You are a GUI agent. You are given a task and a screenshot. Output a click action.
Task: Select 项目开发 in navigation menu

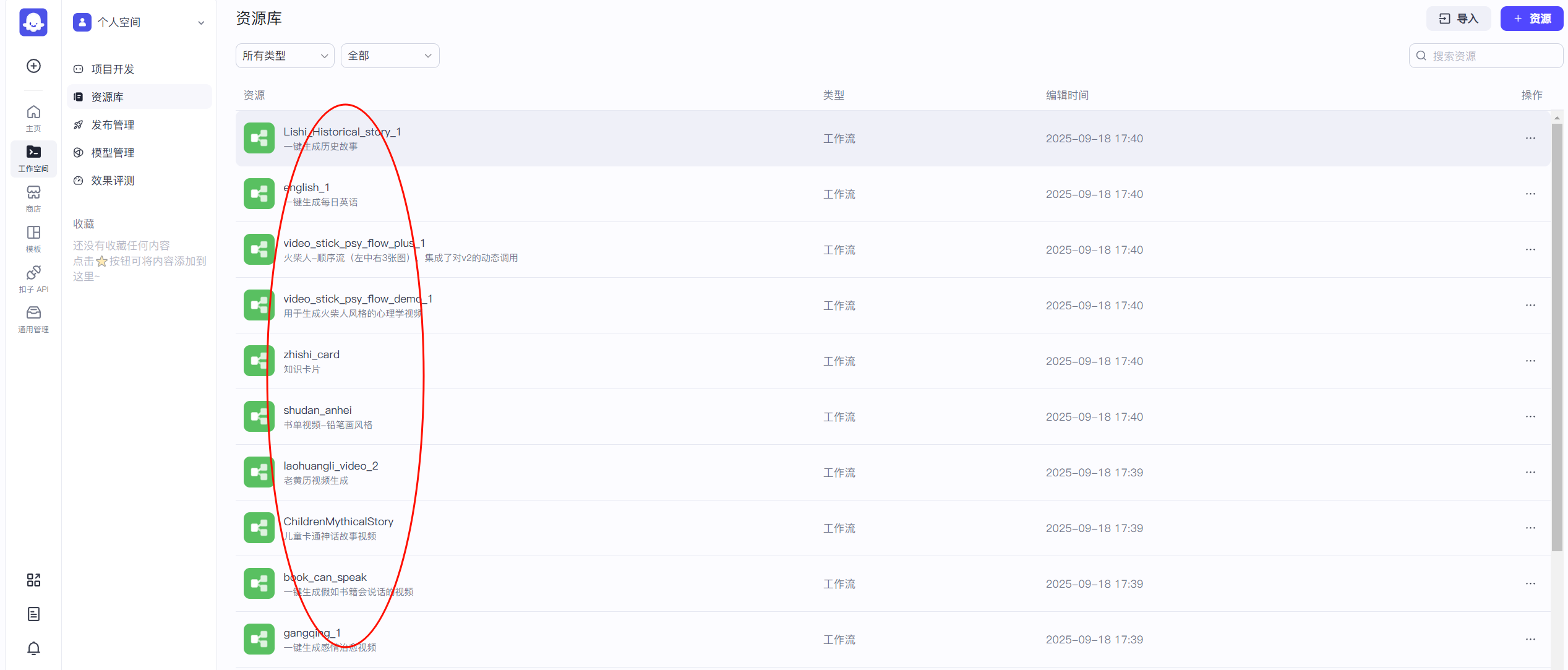(113, 69)
